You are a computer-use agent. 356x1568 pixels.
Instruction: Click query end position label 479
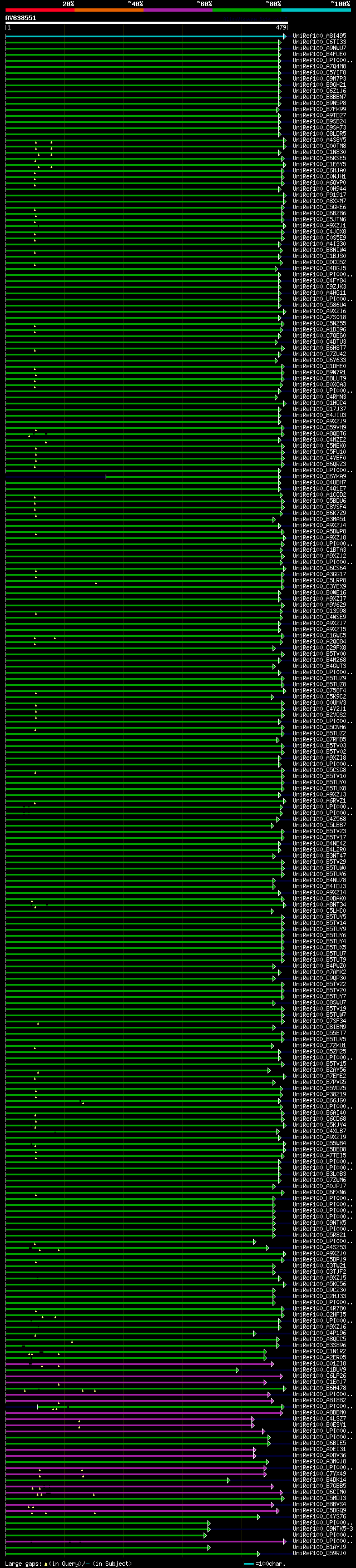(281, 27)
